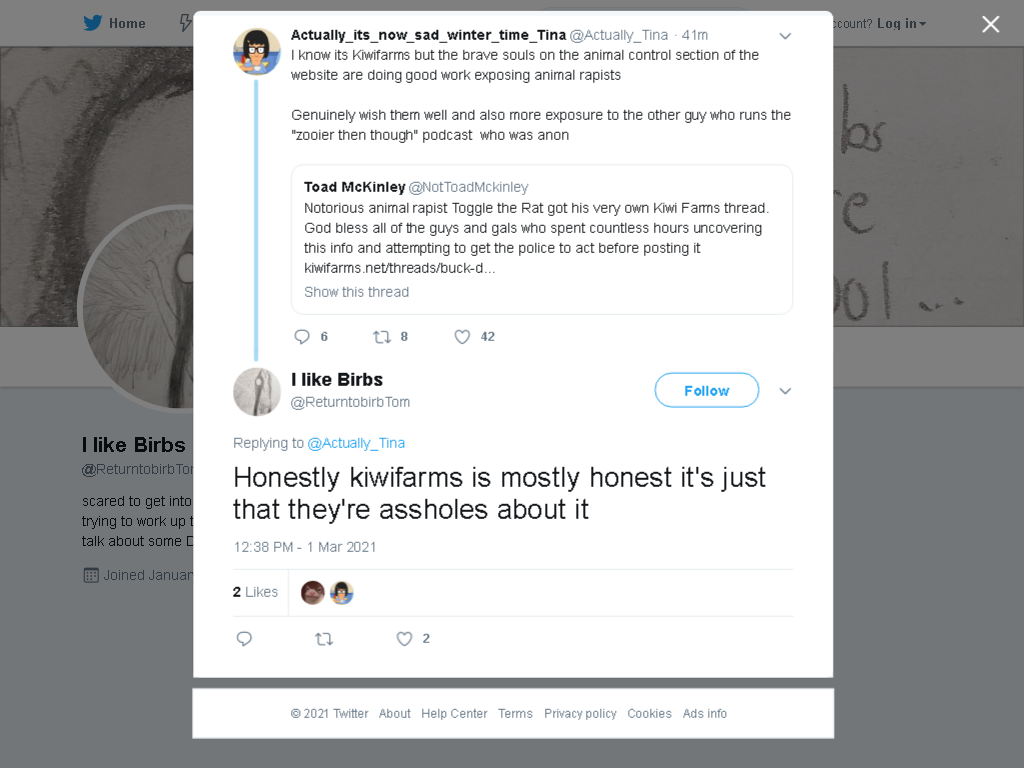1024x768 pixels.
Task: Retweet the I like Birbs reply
Action: pos(324,639)
